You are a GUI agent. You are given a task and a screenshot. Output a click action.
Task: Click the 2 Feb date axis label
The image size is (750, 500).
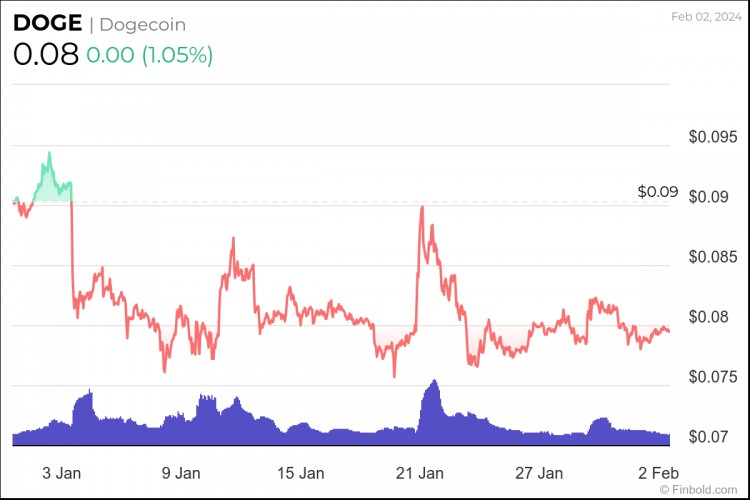(658, 473)
